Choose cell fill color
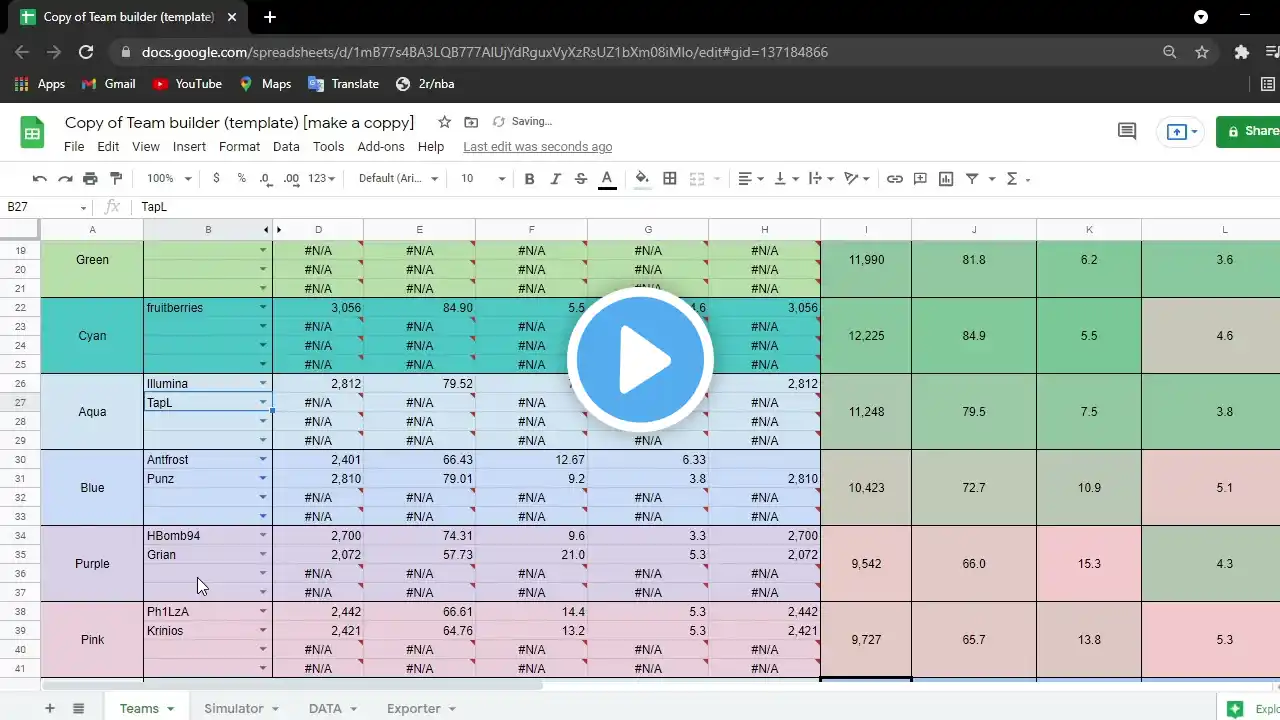1280x720 pixels. coord(642,179)
